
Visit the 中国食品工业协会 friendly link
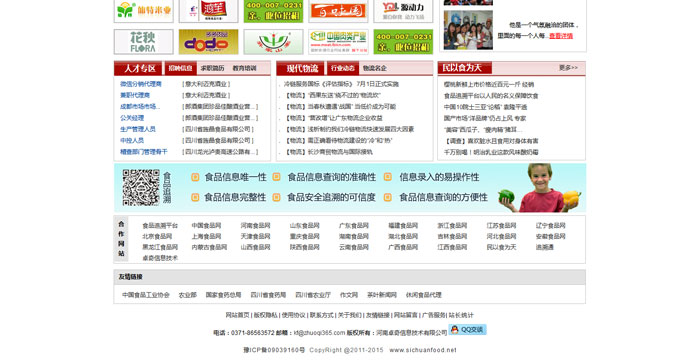click(x=146, y=295)
